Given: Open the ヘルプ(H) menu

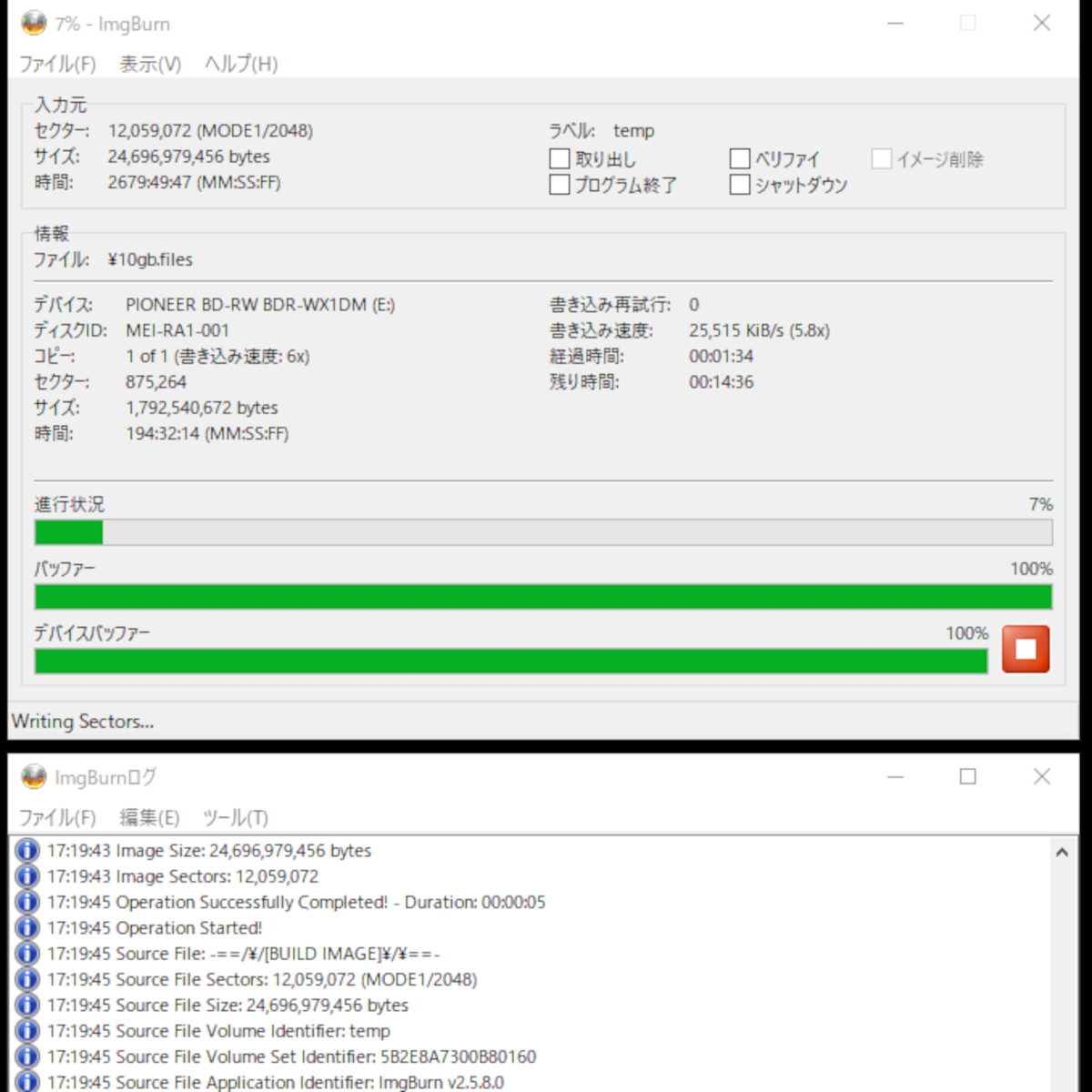Looking at the screenshot, I should point(239,65).
